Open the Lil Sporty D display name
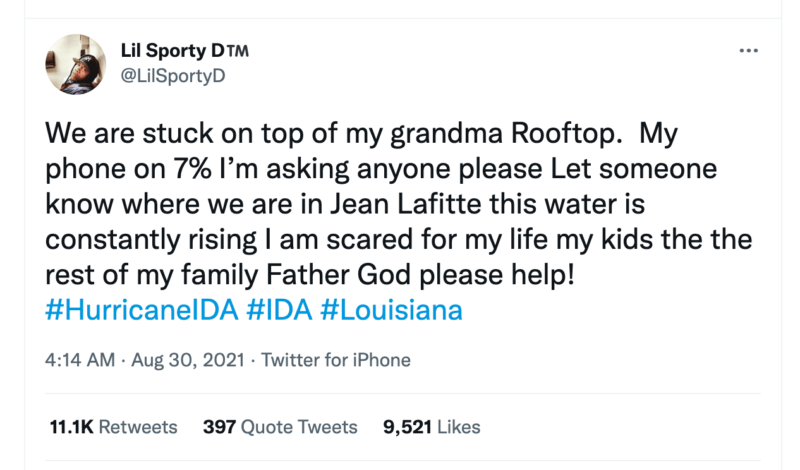Viewport: 800px width, 470px height. pos(172,51)
